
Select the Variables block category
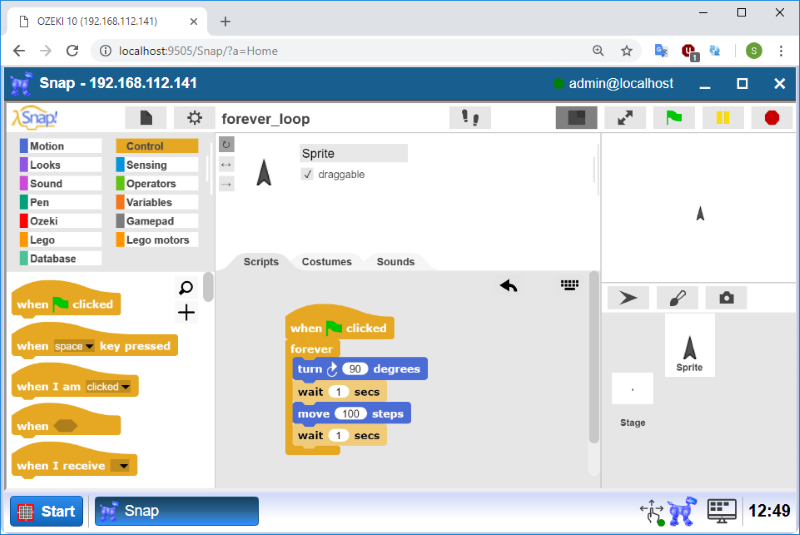pos(157,202)
